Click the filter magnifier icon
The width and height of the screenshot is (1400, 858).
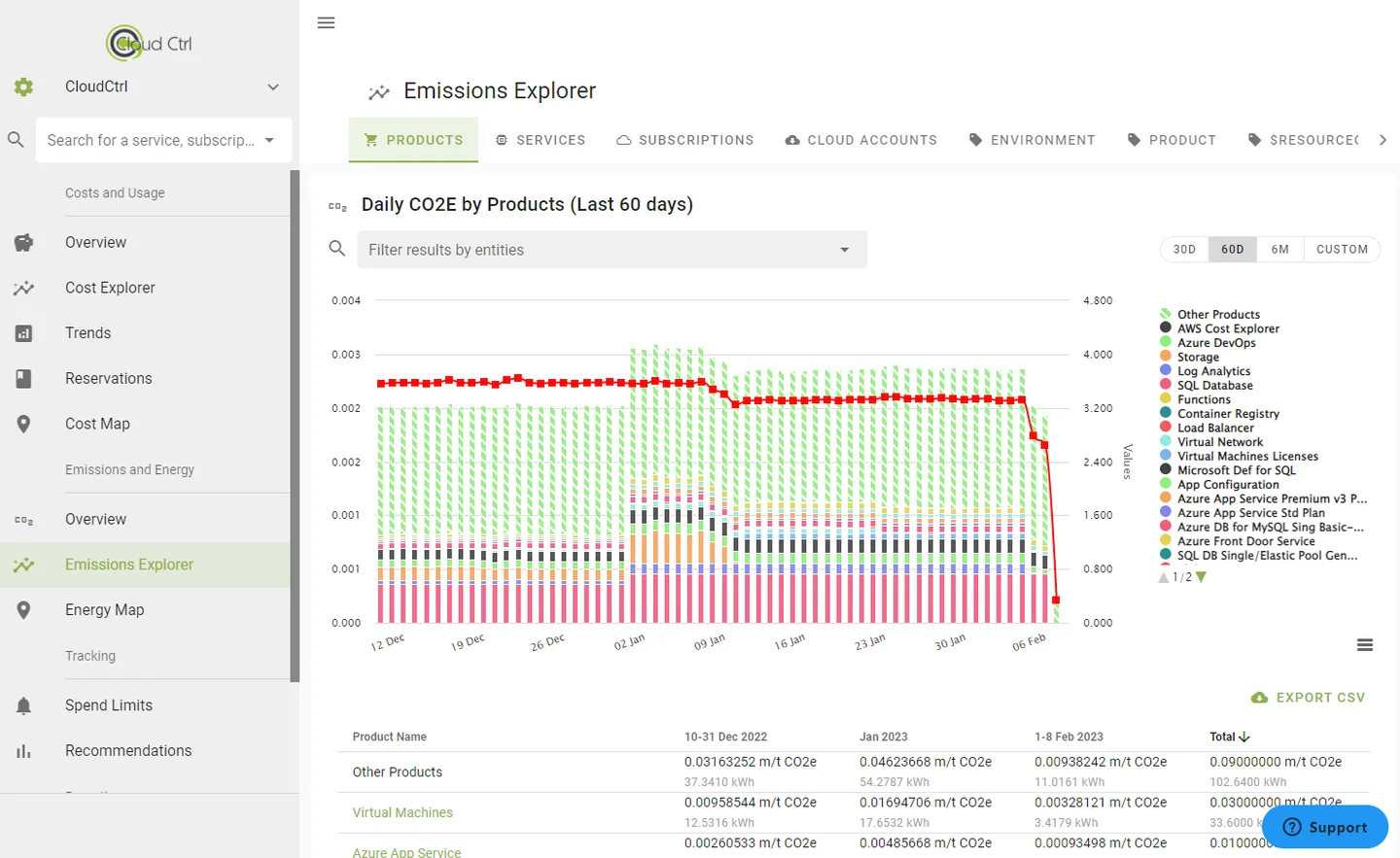(x=337, y=249)
